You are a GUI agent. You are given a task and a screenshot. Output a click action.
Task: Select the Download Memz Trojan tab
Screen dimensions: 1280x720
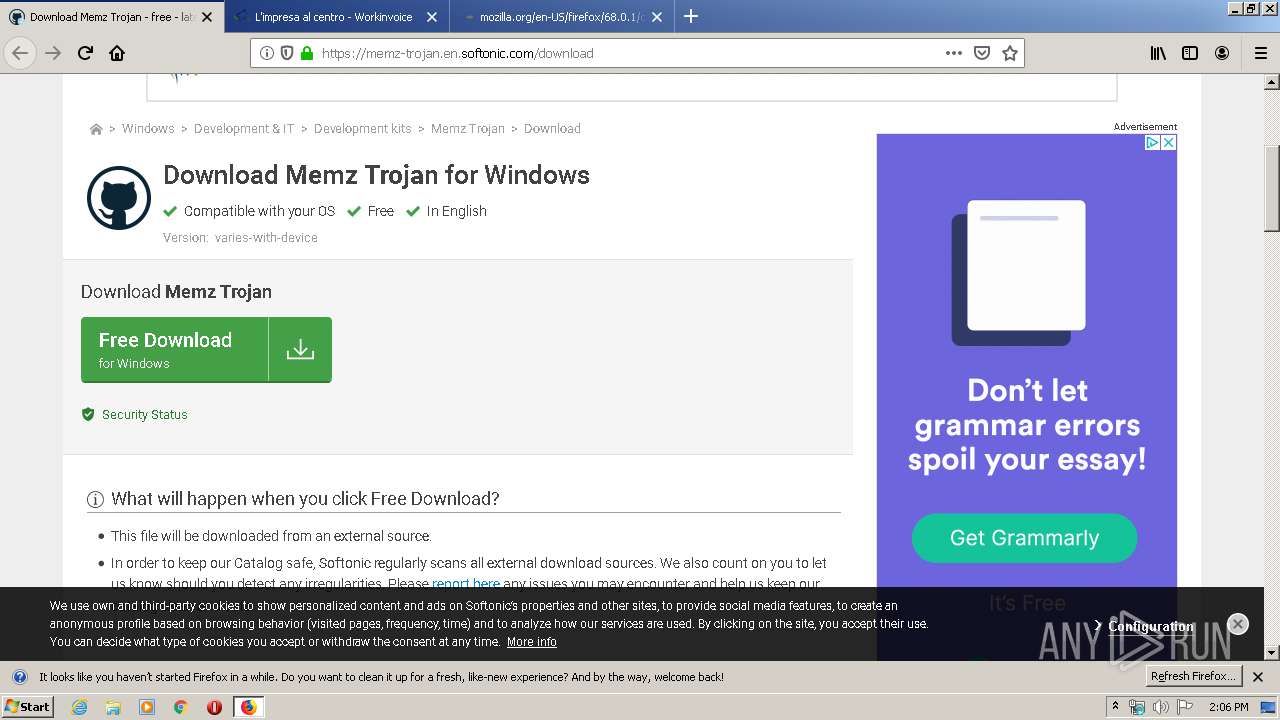click(x=112, y=17)
